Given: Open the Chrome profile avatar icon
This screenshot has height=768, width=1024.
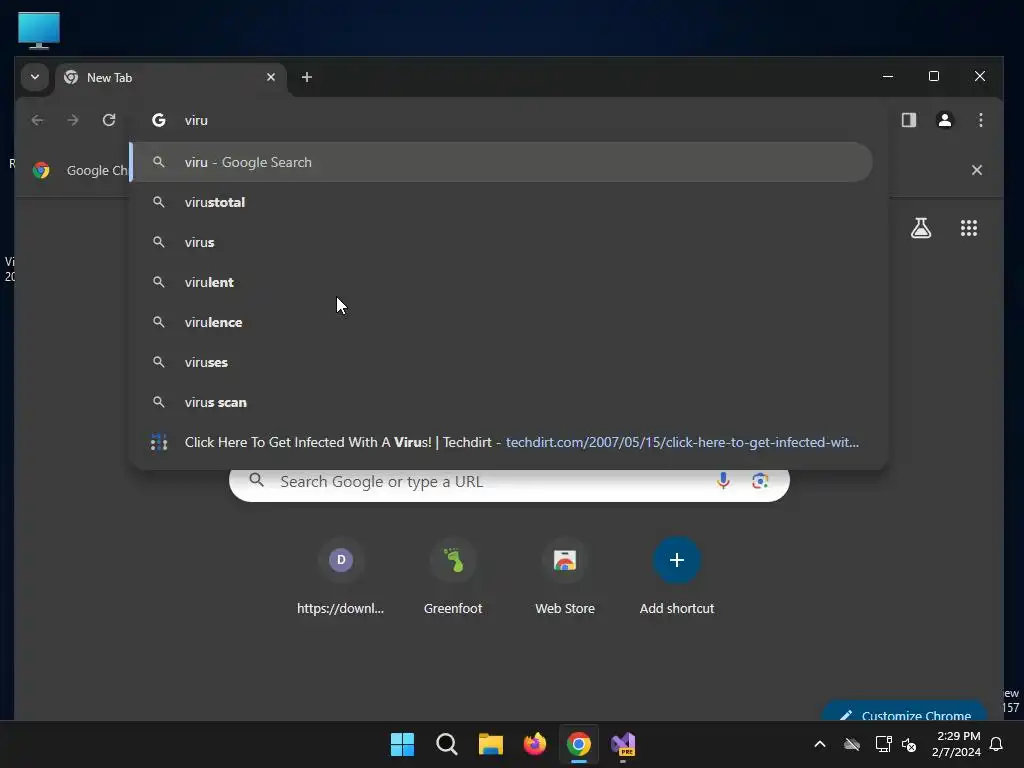Looking at the screenshot, I should [945, 120].
